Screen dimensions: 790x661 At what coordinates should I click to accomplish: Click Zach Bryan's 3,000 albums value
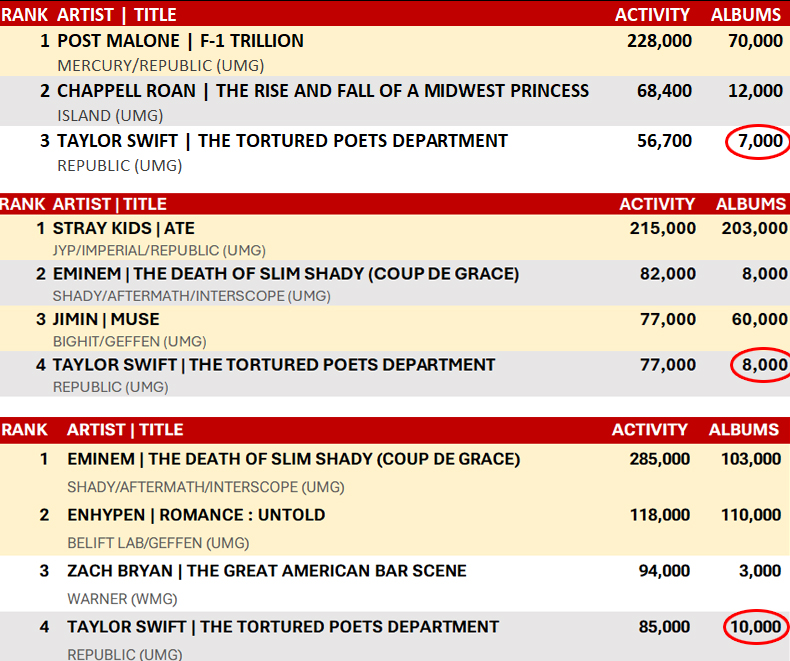coord(760,571)
